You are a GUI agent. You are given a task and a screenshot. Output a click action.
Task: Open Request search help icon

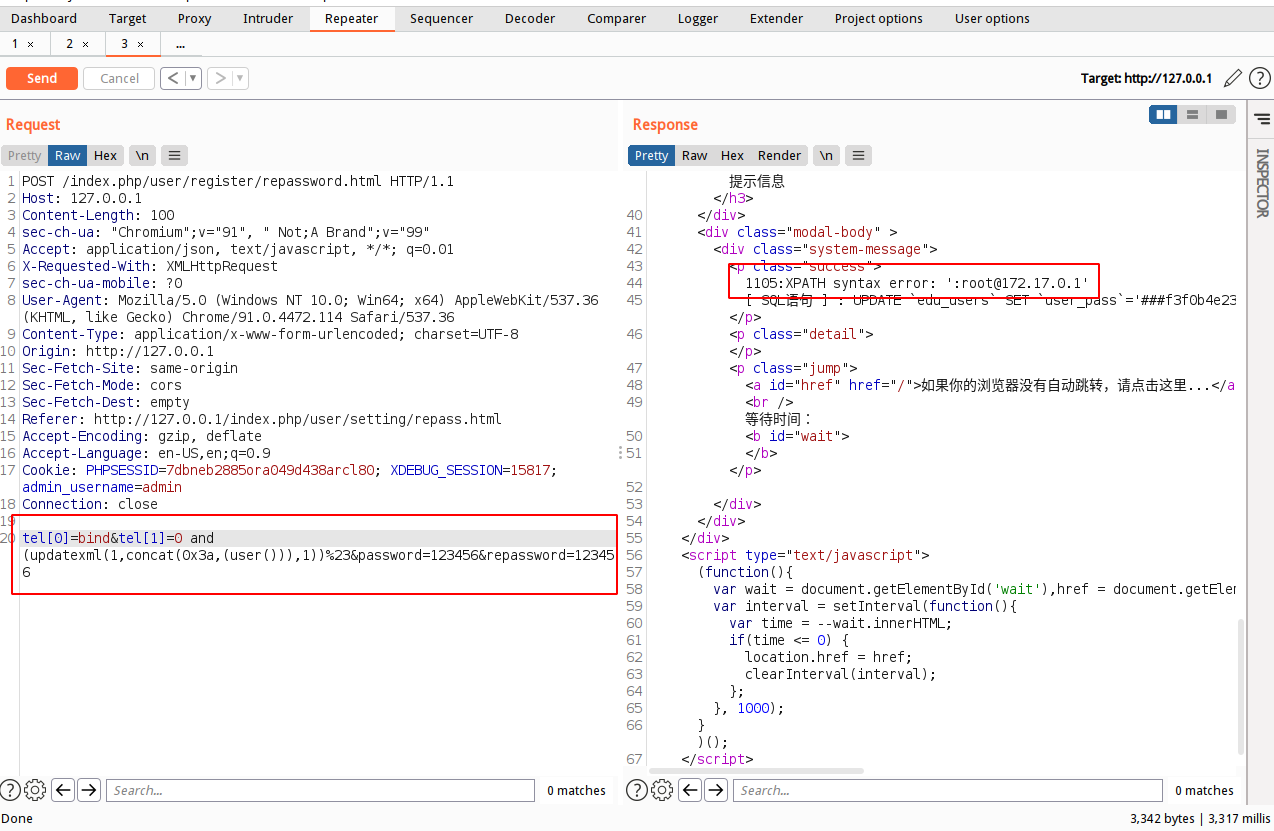[x=11, y=790]
